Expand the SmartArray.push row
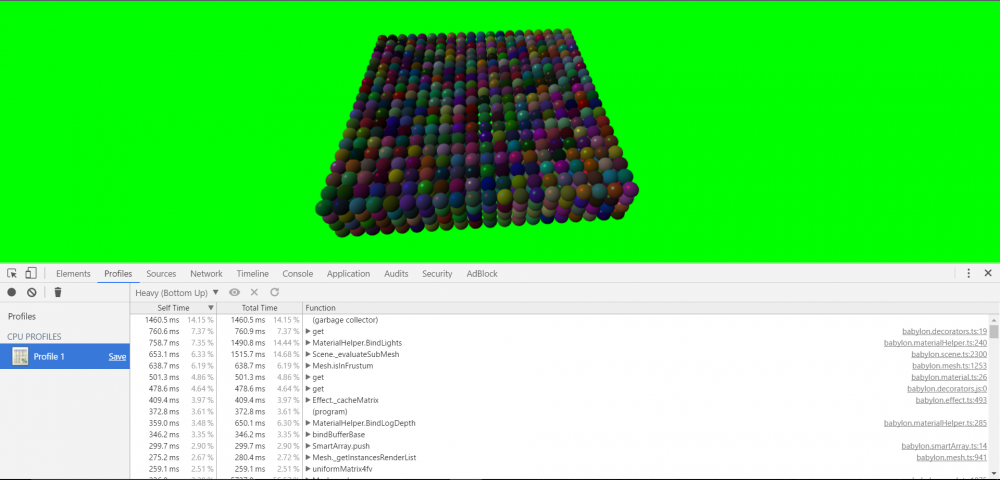The image size is (1000, 480). pos(308,446)
